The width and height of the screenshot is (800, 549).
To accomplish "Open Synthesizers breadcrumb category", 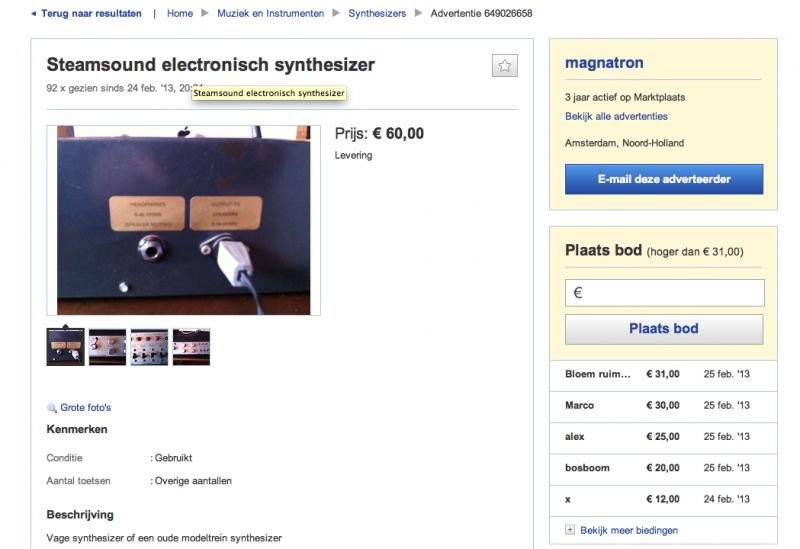I will [x=377, y=14].
